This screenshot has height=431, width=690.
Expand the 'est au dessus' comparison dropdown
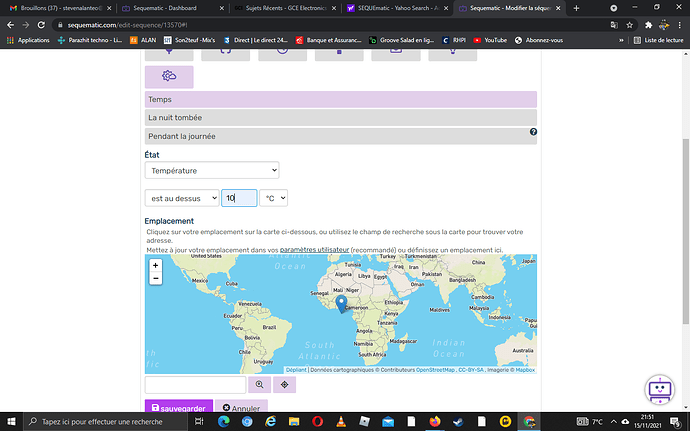pyautogui.click(x=181, y=199)
